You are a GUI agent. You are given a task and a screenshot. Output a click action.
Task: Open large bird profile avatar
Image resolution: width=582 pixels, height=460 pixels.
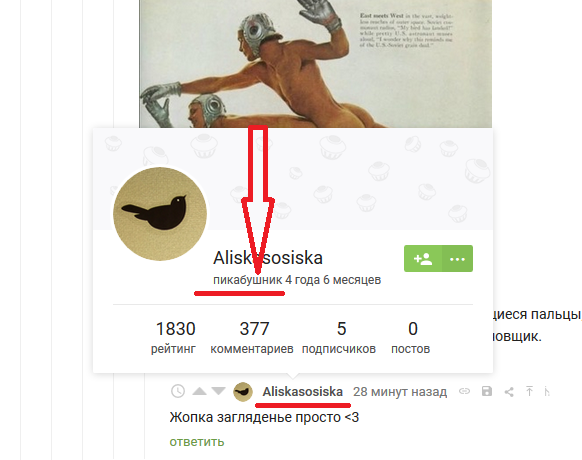160,214
